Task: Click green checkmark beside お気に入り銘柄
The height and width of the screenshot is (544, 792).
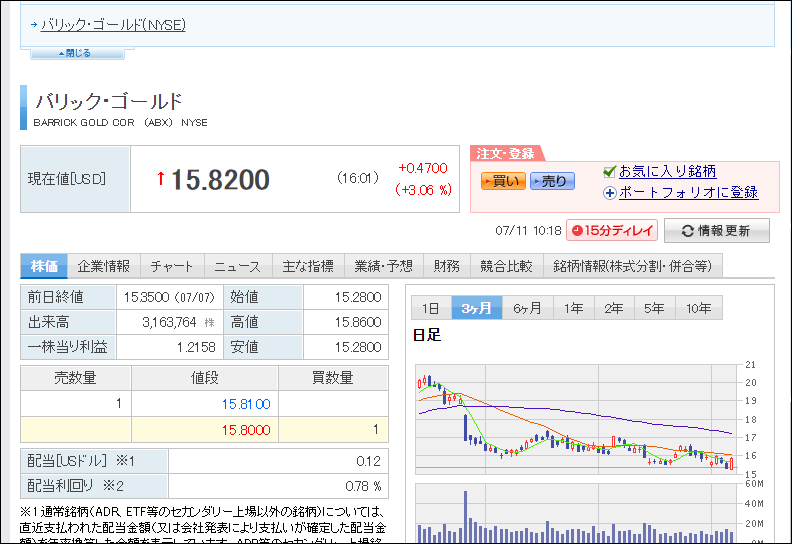Action: tap(610, 172)
